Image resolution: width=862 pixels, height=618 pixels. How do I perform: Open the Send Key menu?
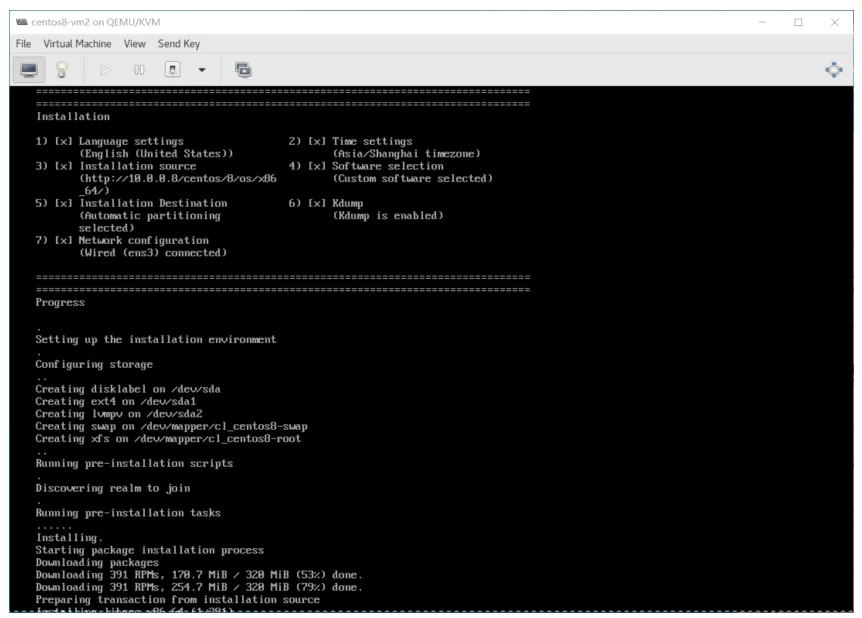click(x=179, y=43)
